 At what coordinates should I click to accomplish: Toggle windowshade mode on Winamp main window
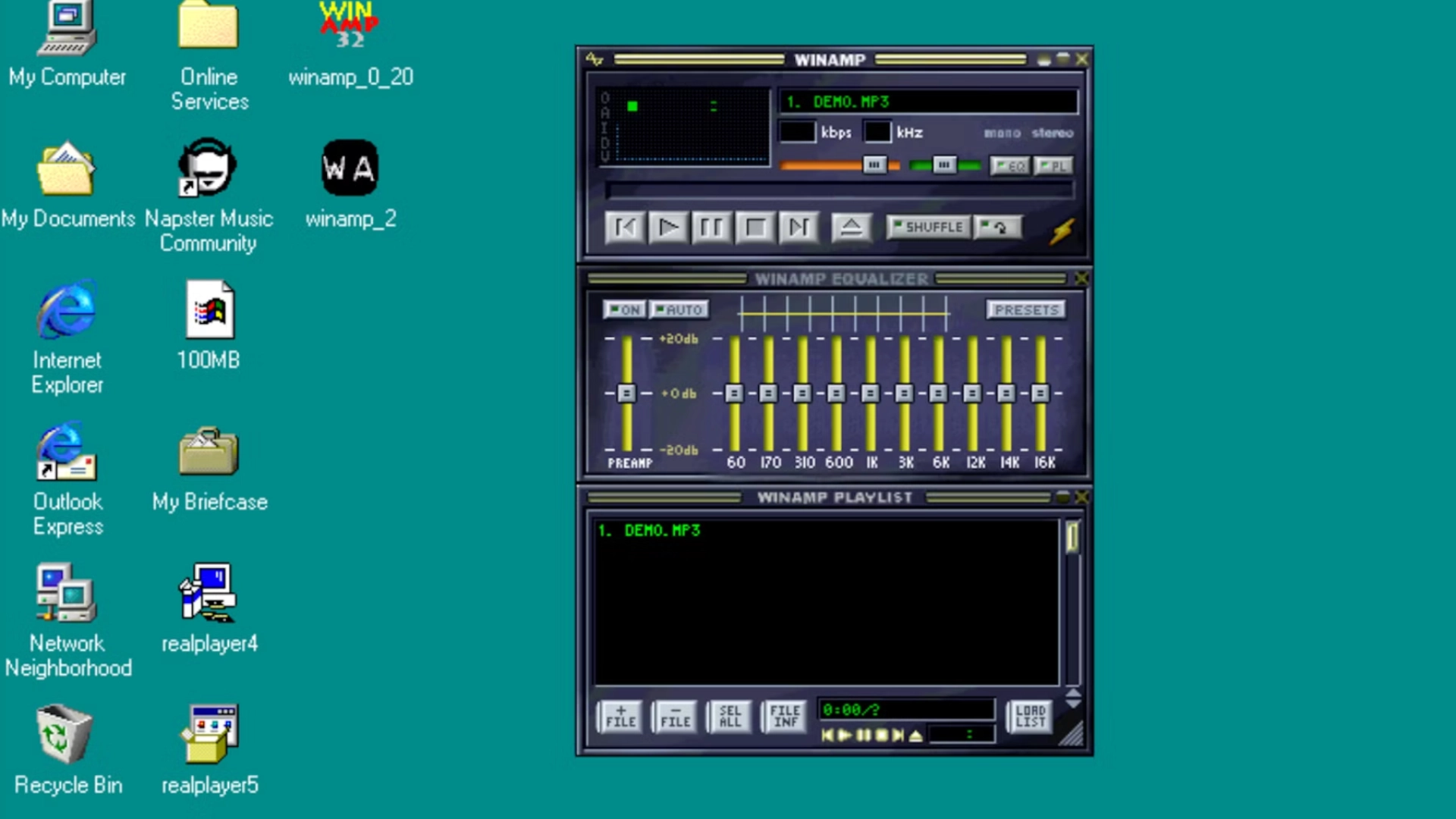point(1063,59)
